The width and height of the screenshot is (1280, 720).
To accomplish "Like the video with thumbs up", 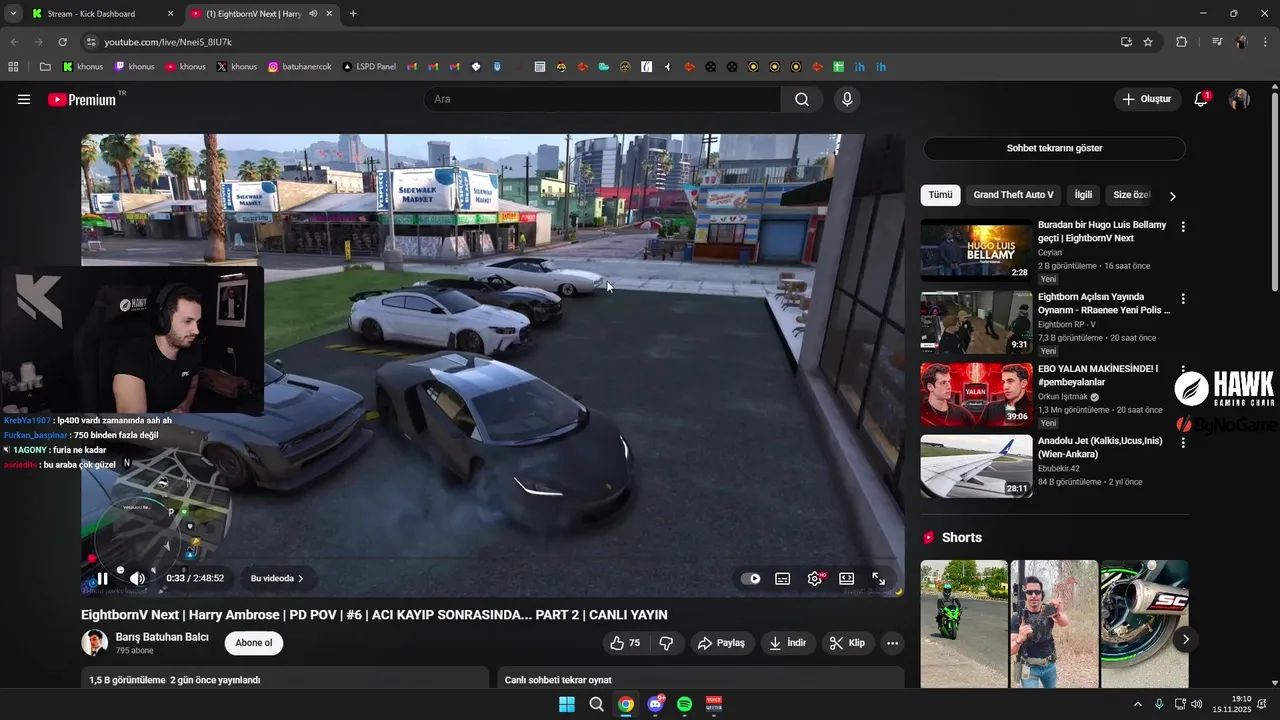I will click(626, 643).
